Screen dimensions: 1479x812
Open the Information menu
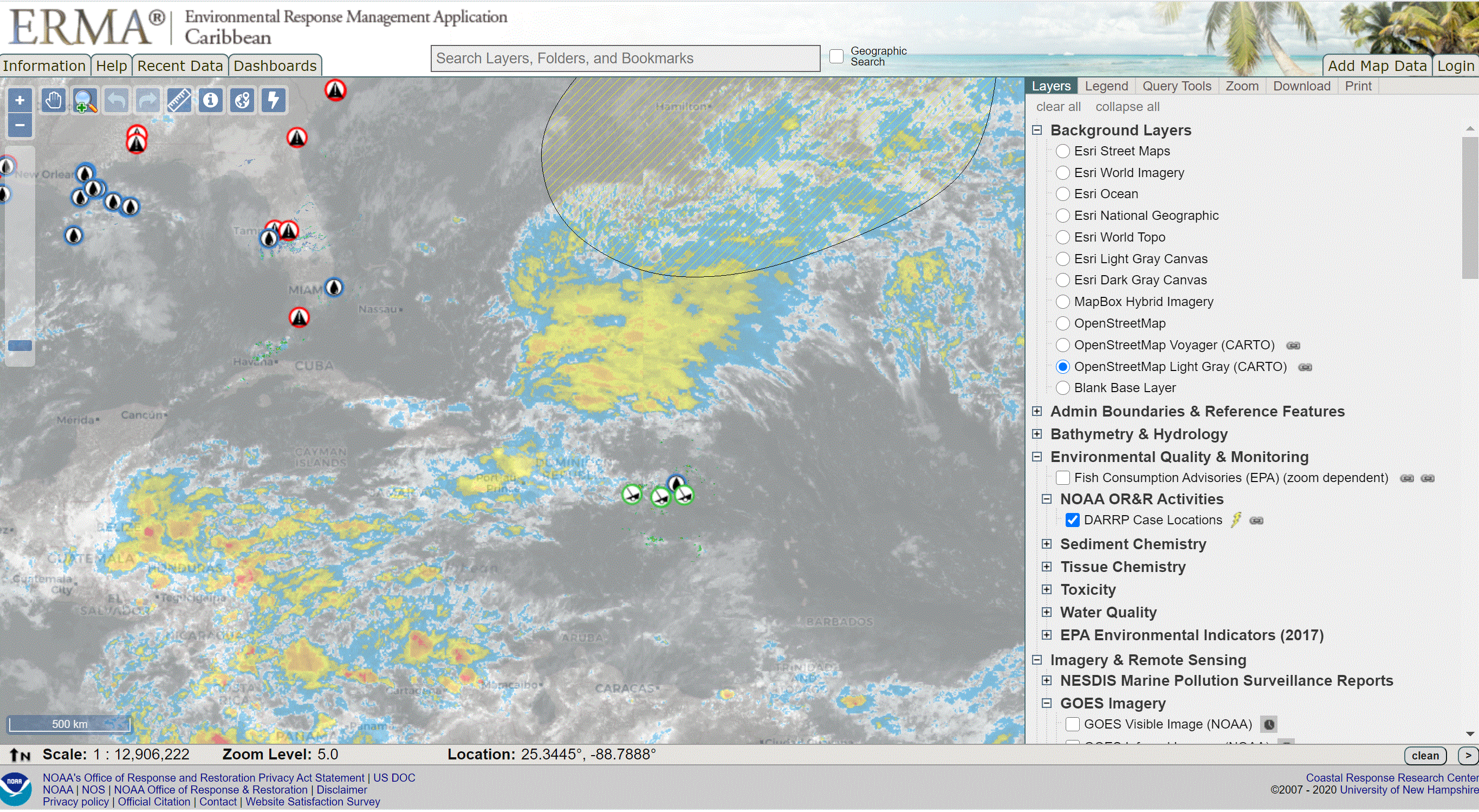pos(44,66)
